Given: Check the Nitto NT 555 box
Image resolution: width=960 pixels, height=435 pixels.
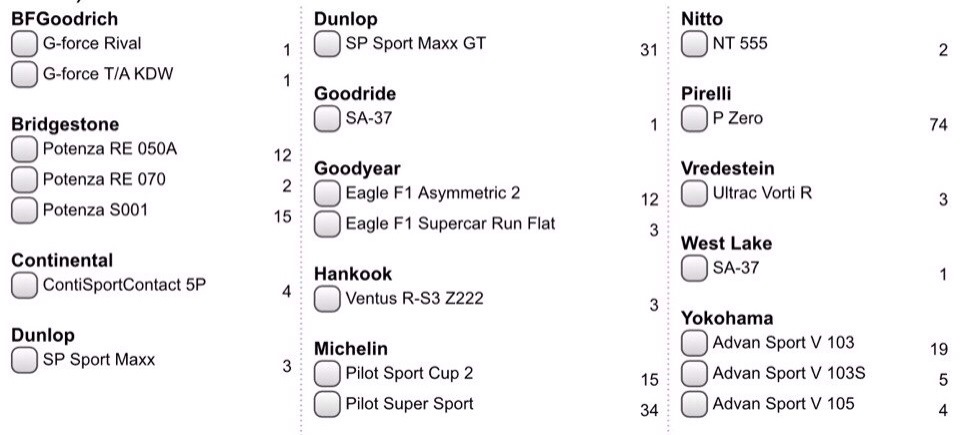Looking at the screenshot, I should tap(694, 44).
